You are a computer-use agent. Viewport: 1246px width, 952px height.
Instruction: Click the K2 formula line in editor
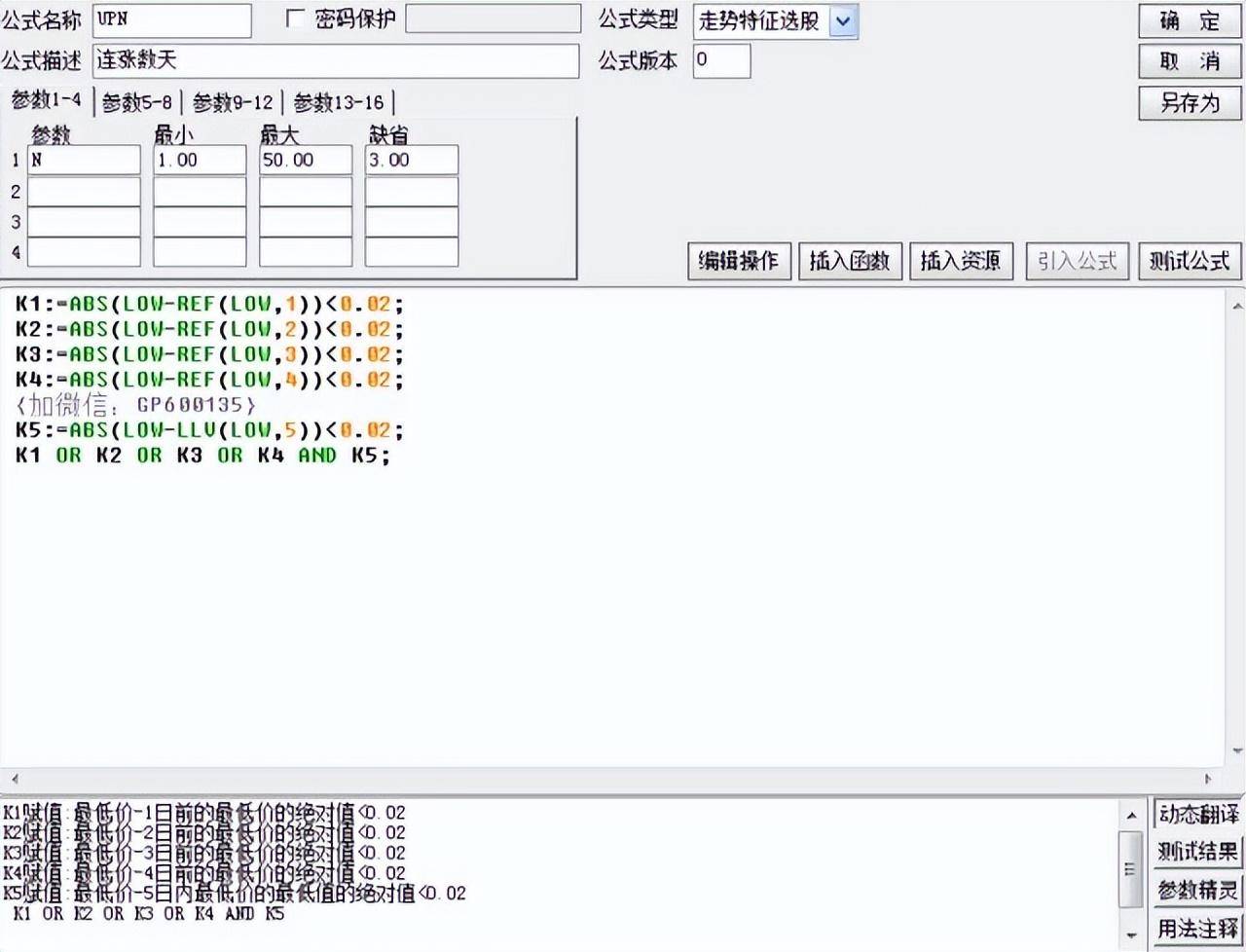pyautogui.click(x=208, y=329)
